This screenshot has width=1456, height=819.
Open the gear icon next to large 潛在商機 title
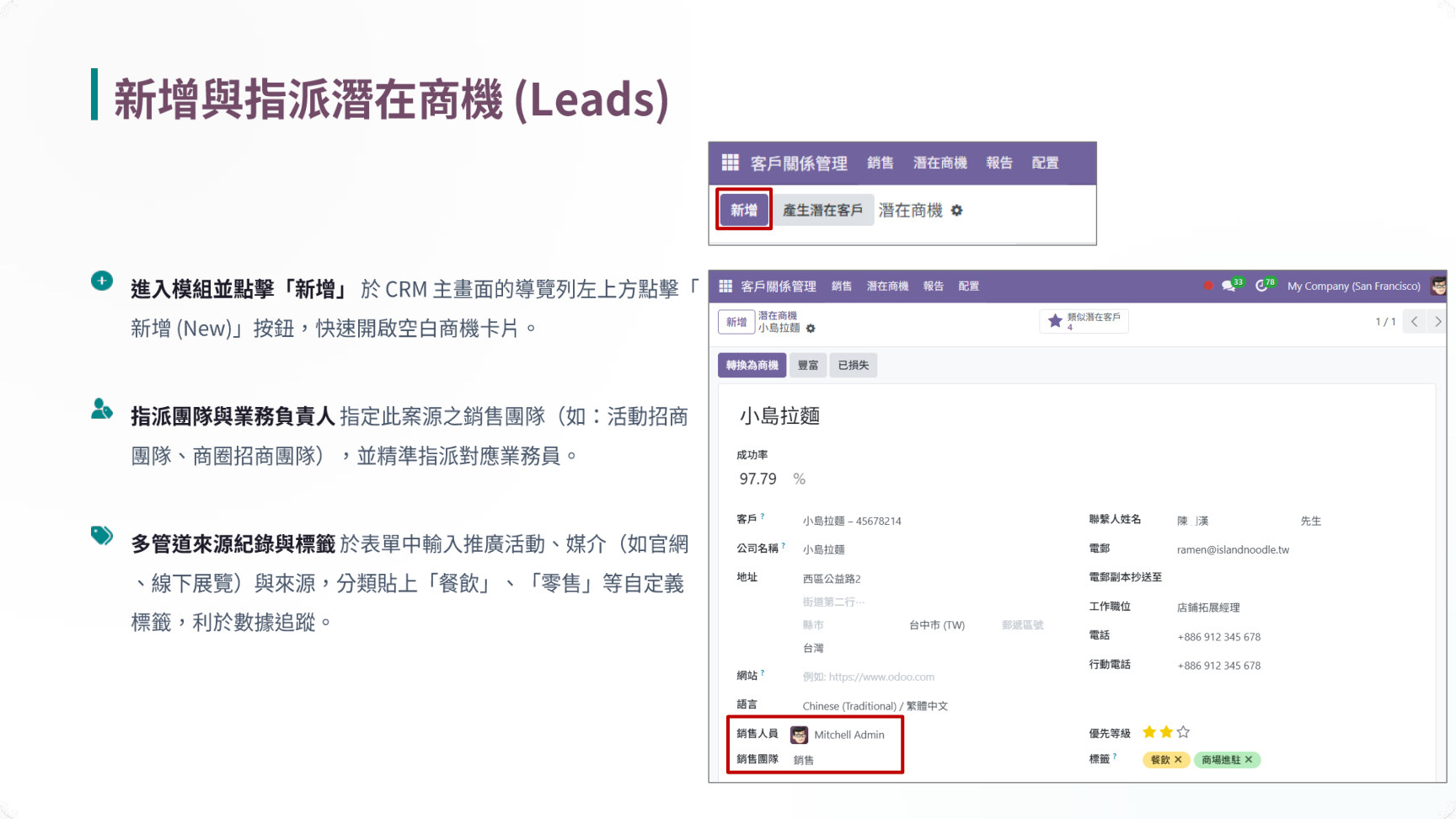956,211
